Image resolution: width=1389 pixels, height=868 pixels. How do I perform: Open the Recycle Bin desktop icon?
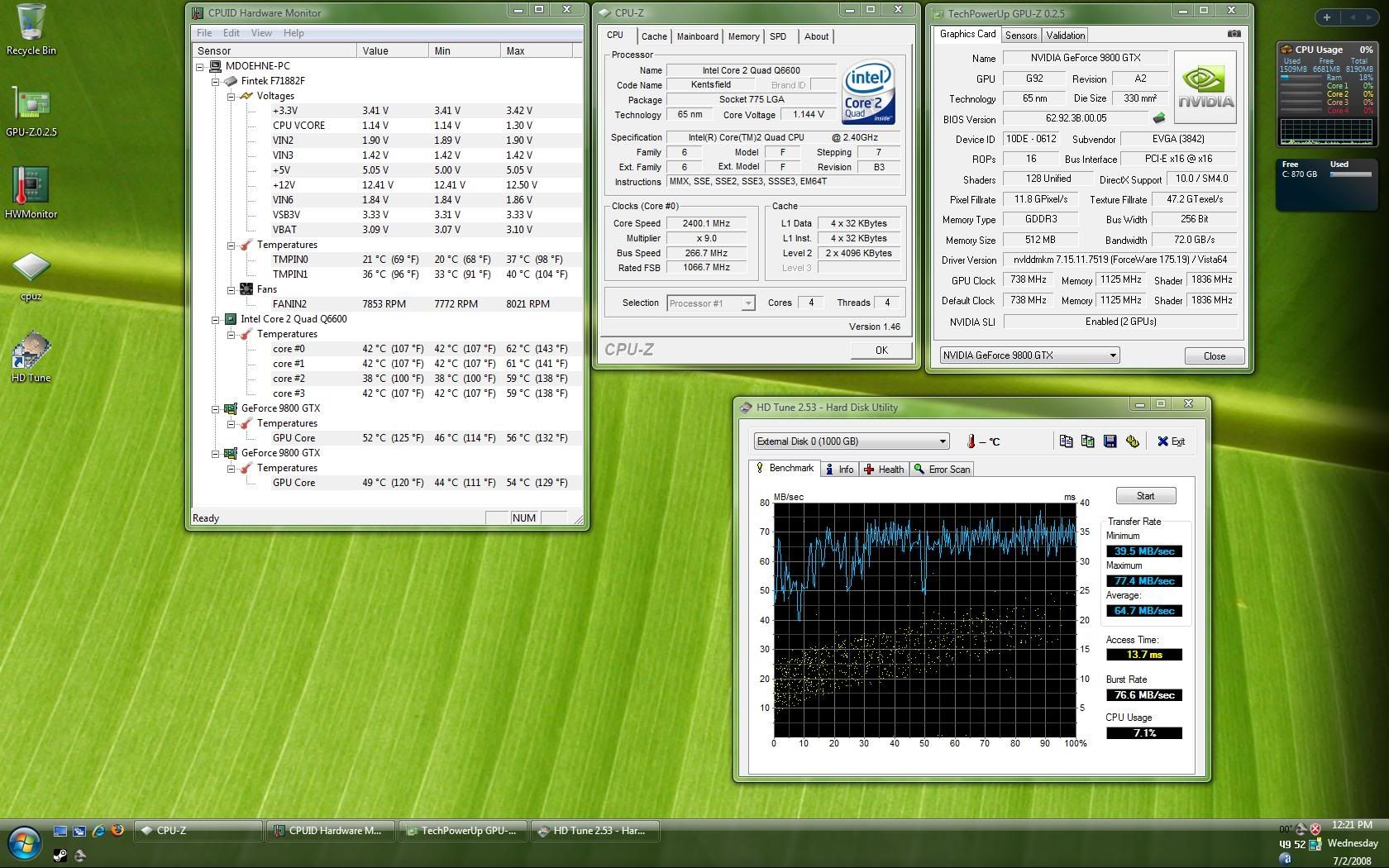click(31, 29)
